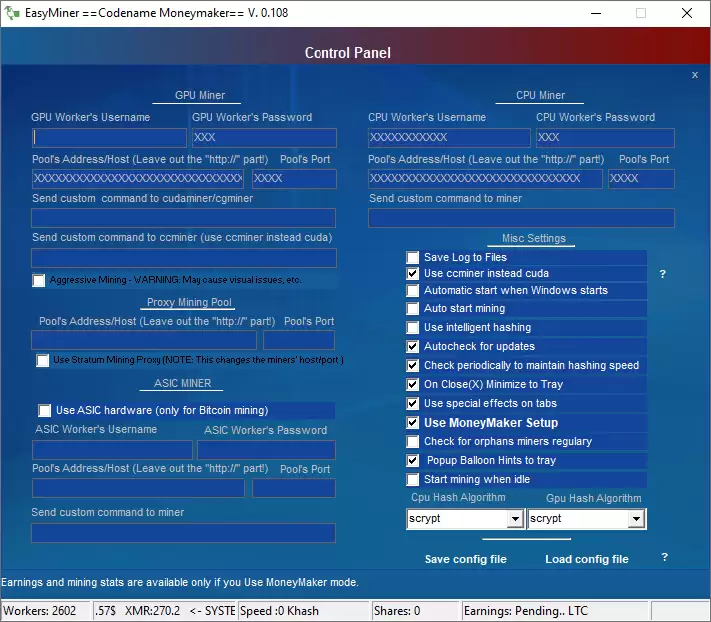The width and height of the screenshot is (711, 622).
Task: Click the question mark next to Load config file
Action: [x=664, y=558]
